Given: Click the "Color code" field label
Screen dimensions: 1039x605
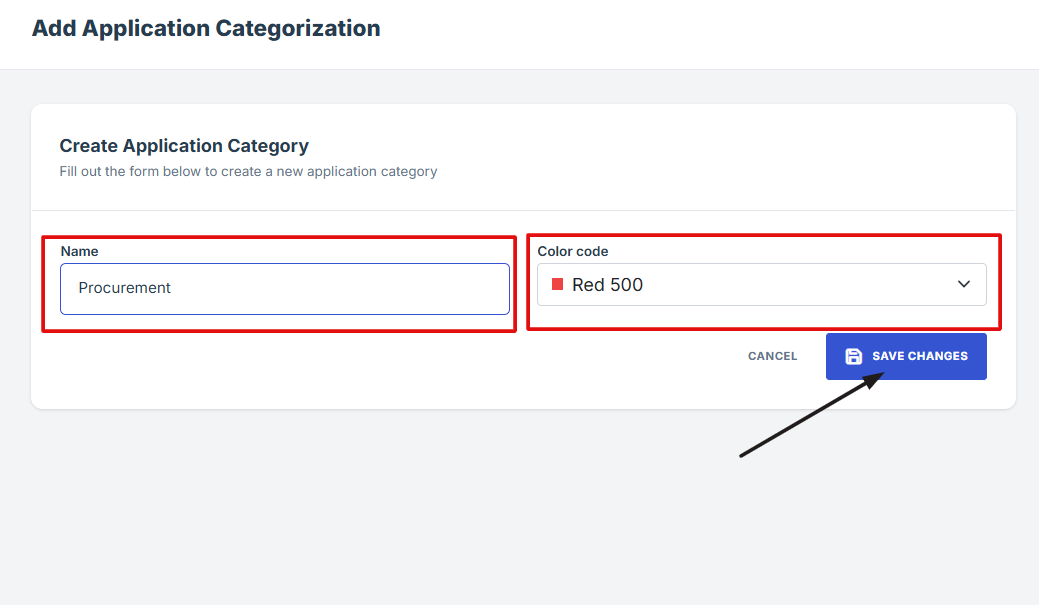Looking at the screenshot, I should [x=572, y=251].
